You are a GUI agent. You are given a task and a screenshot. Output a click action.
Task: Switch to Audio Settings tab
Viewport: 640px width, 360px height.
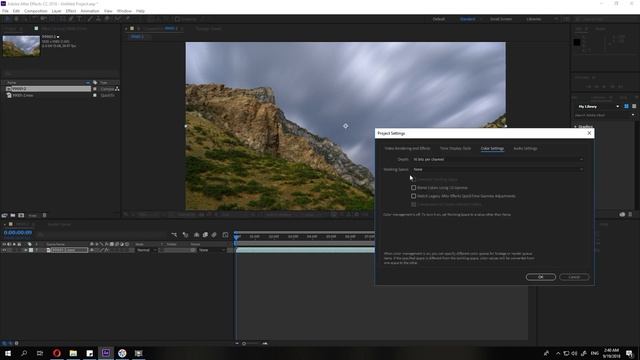click(x=525, y=149)
